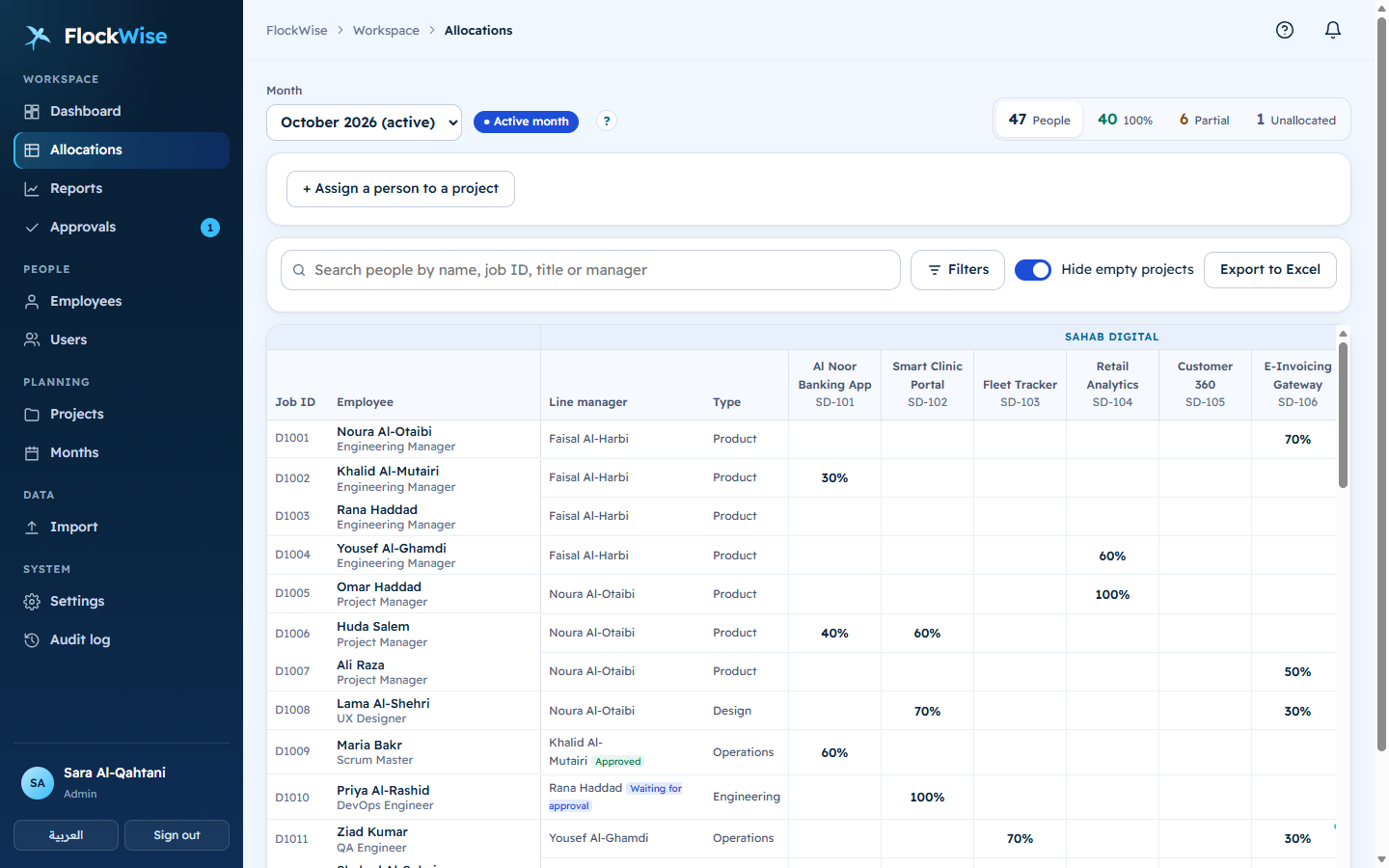Click the Projects folder icon
The height and width of the screenshot is (868, 1389).
[x=32, y=415]
